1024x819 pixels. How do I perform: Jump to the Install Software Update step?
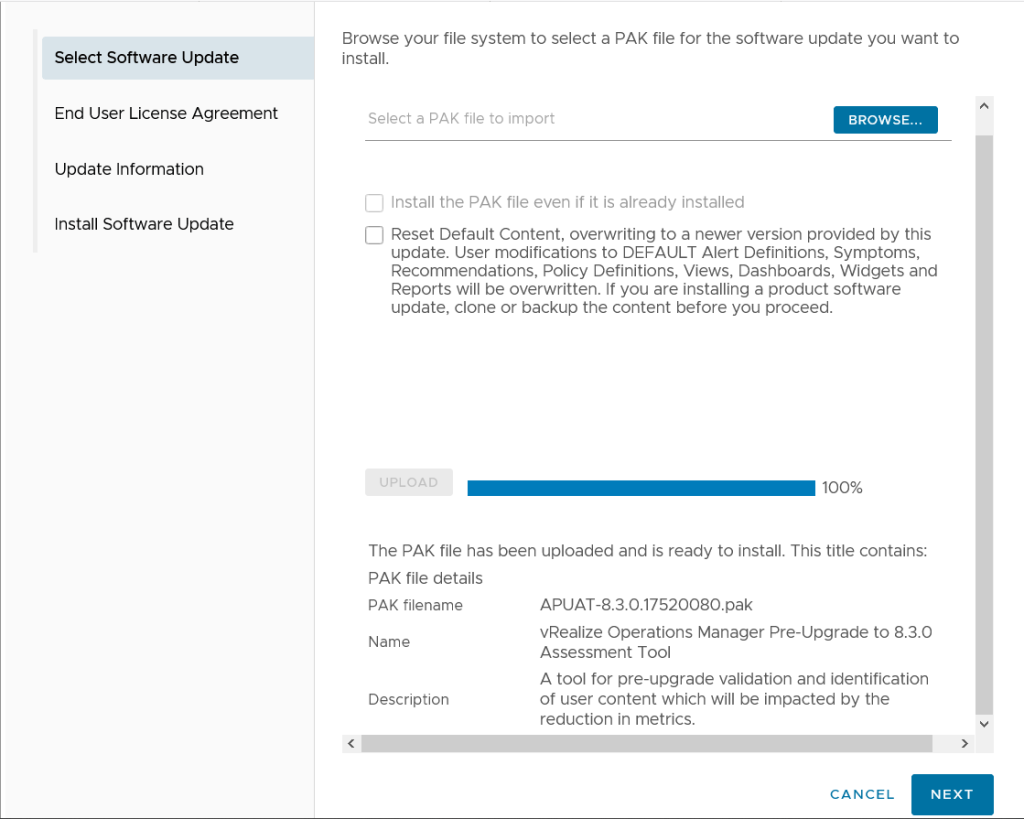pyautogui.click(x=144, y=224)
